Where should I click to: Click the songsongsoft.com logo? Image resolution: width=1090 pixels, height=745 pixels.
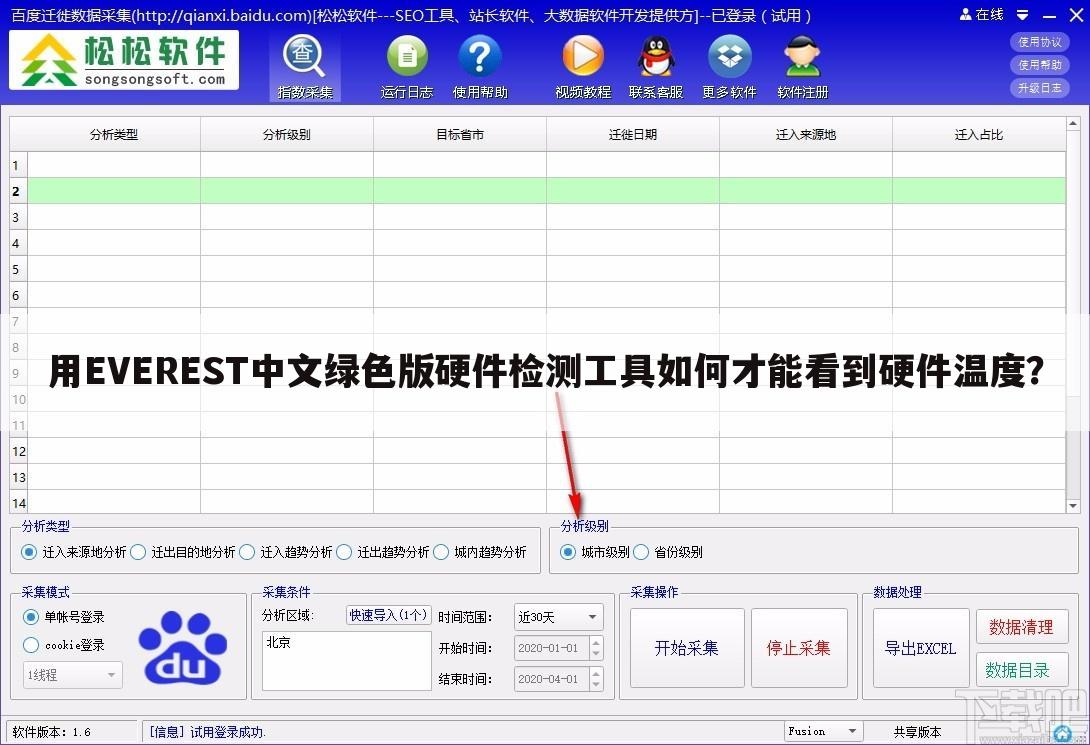[124, 60]
